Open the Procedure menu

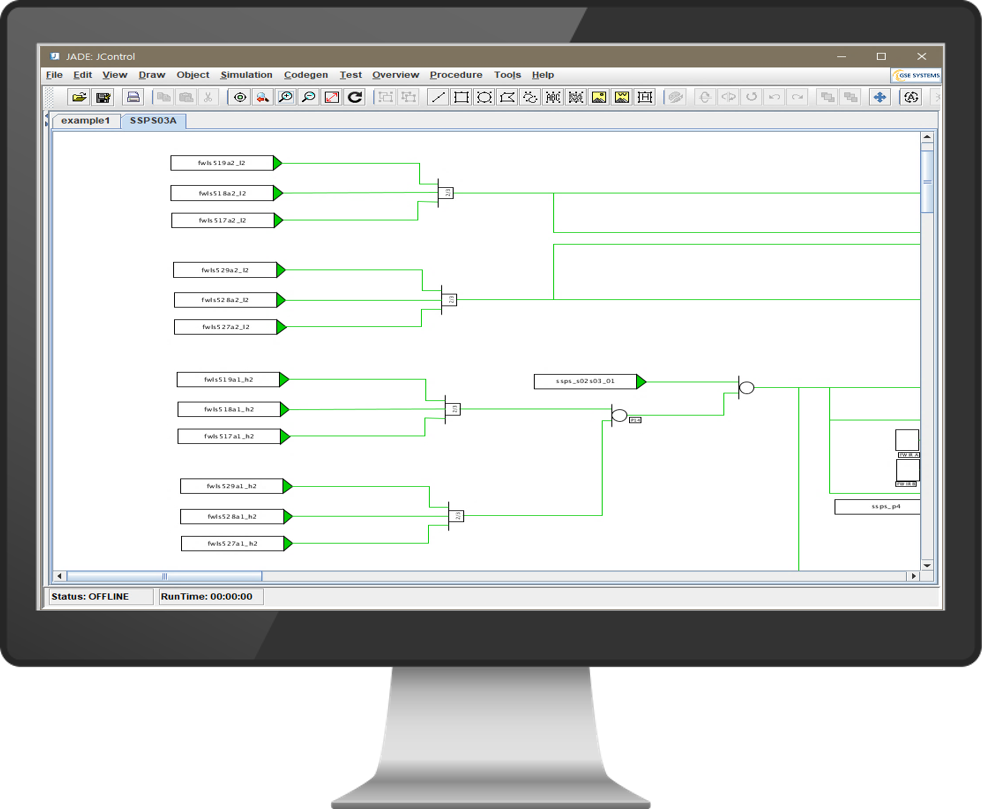point(456,75)
